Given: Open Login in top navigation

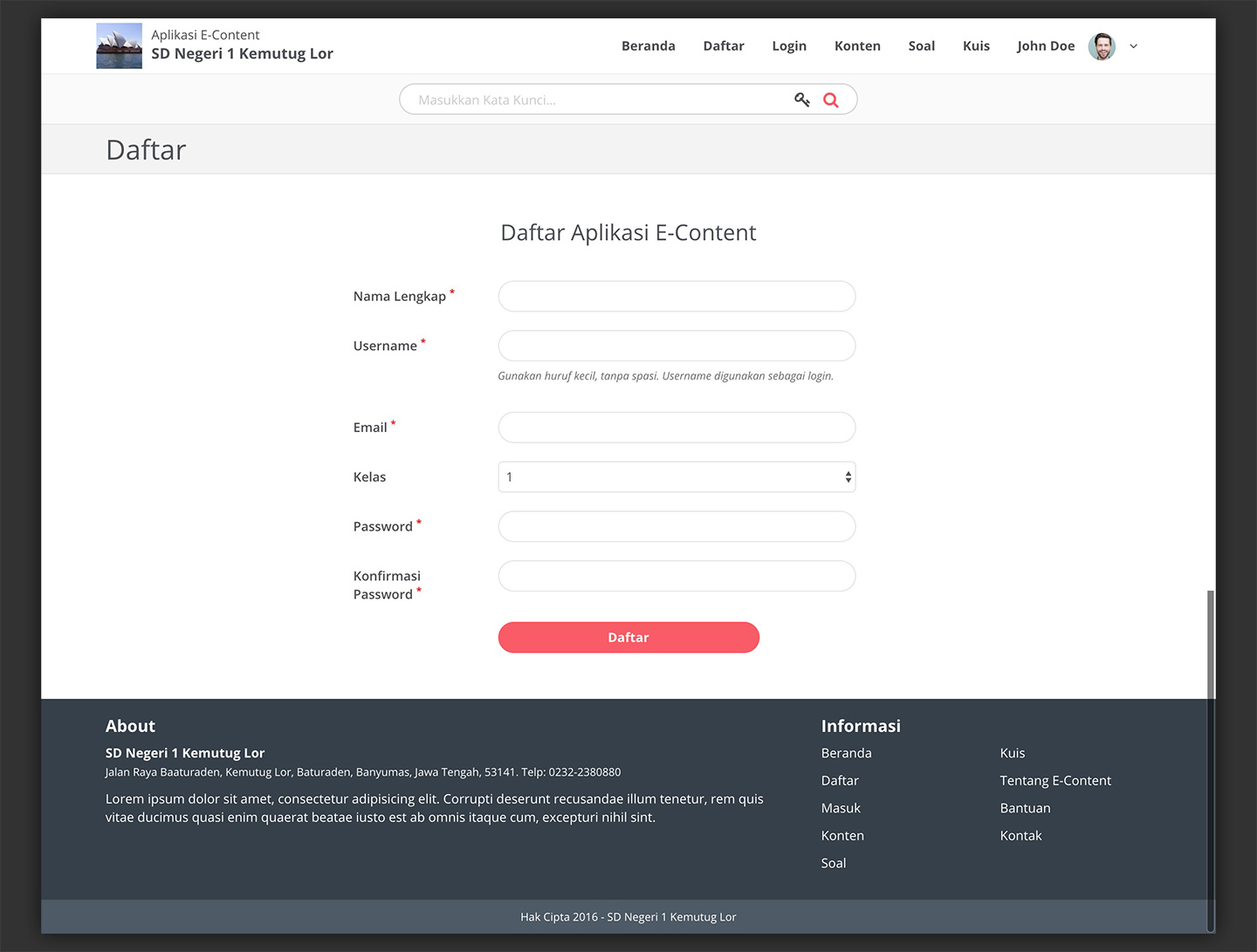Looking at the screenshot, I should (x=789, y=46).
